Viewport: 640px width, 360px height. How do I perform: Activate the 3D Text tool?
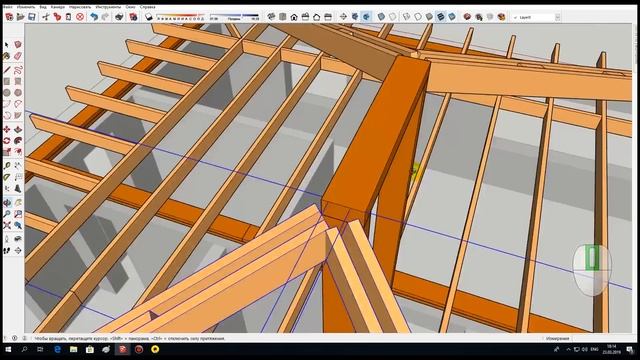(18, 189)
